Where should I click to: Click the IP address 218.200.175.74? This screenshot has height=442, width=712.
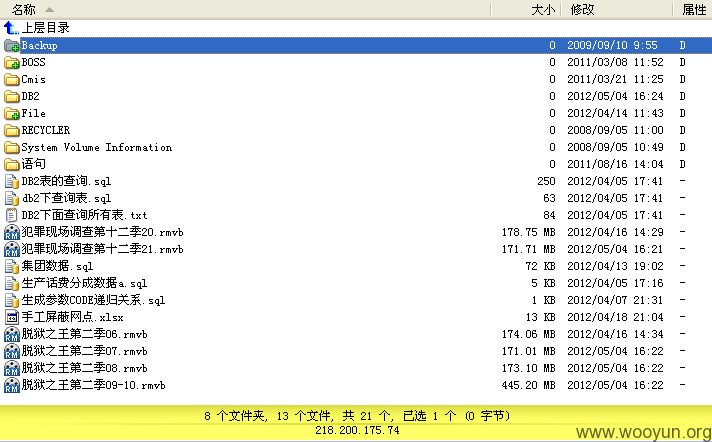(357, 430)
